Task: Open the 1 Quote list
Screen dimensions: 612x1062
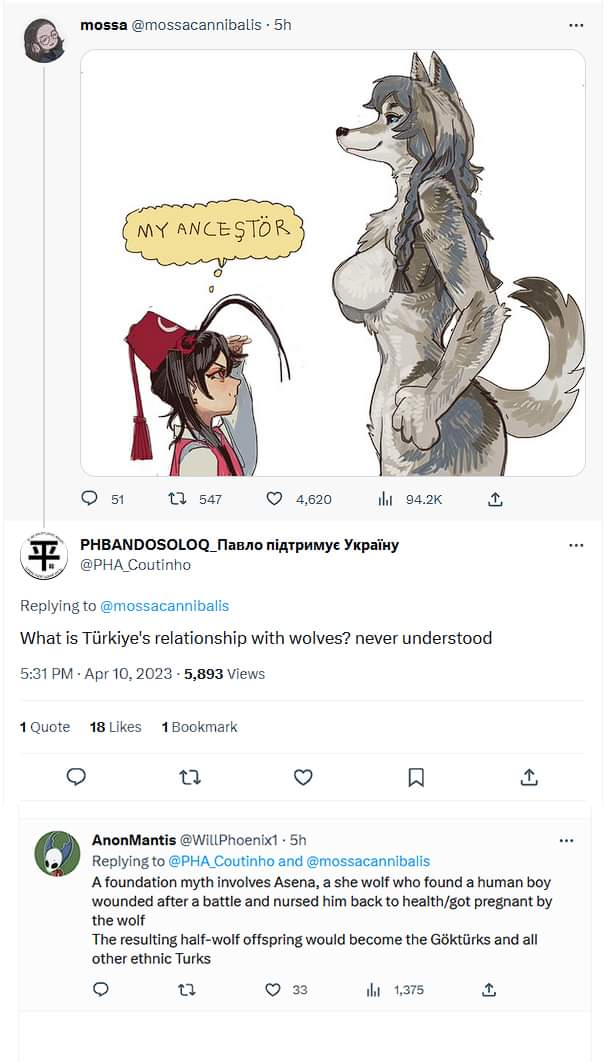Action: click(45, 727)
